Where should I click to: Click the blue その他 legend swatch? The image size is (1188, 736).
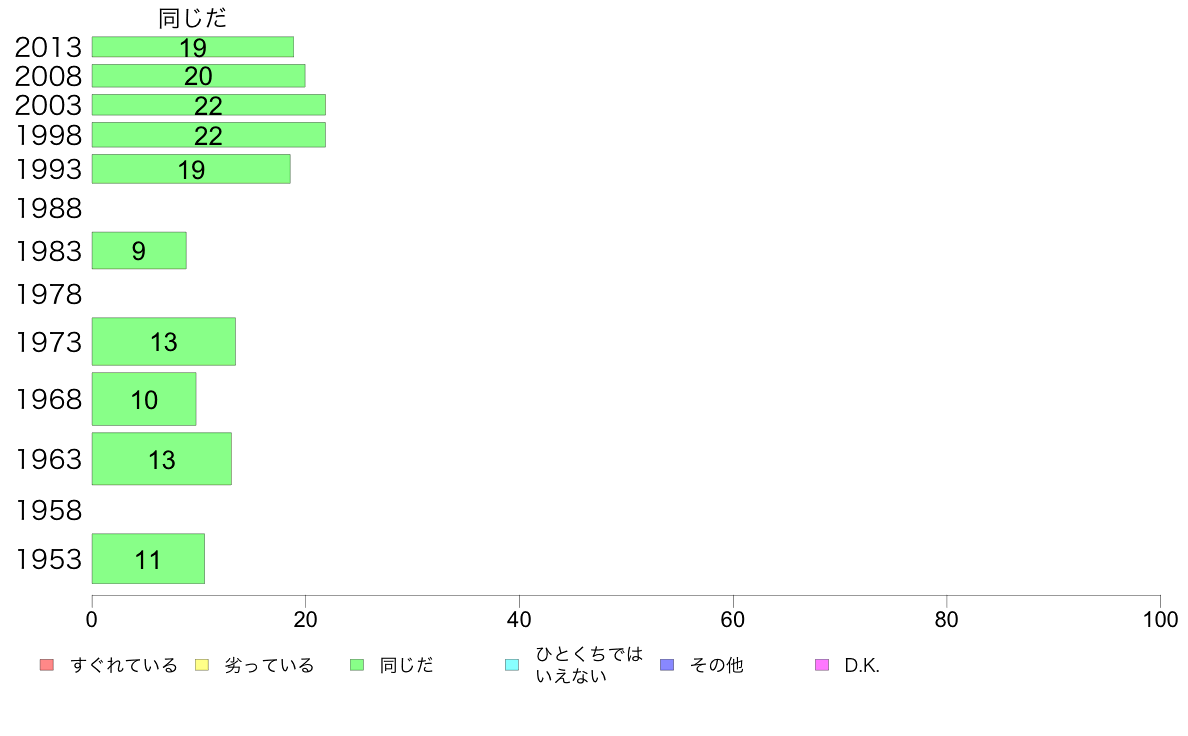click(x=667, y=665)
